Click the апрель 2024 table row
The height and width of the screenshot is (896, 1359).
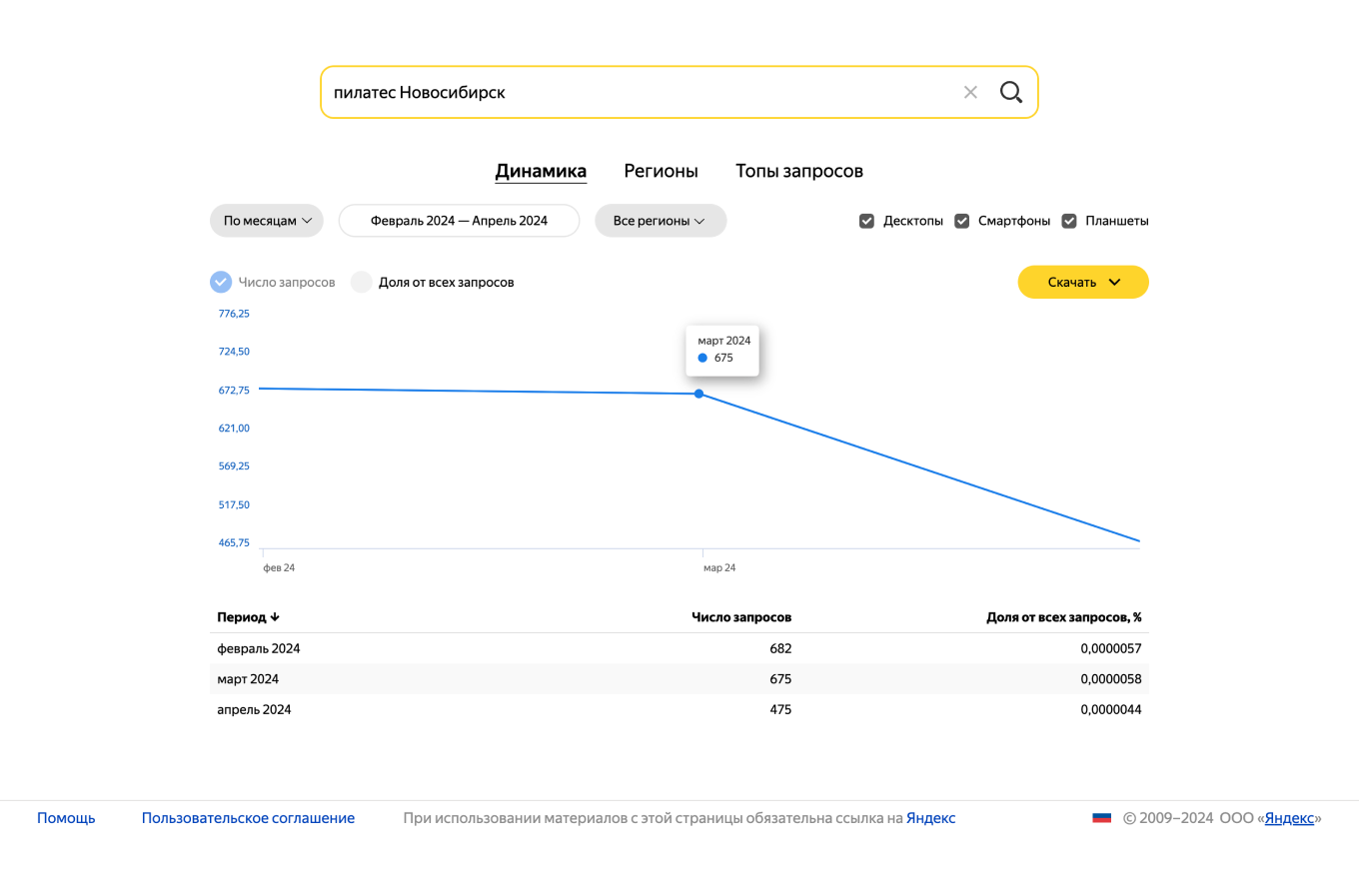[679, 709]
